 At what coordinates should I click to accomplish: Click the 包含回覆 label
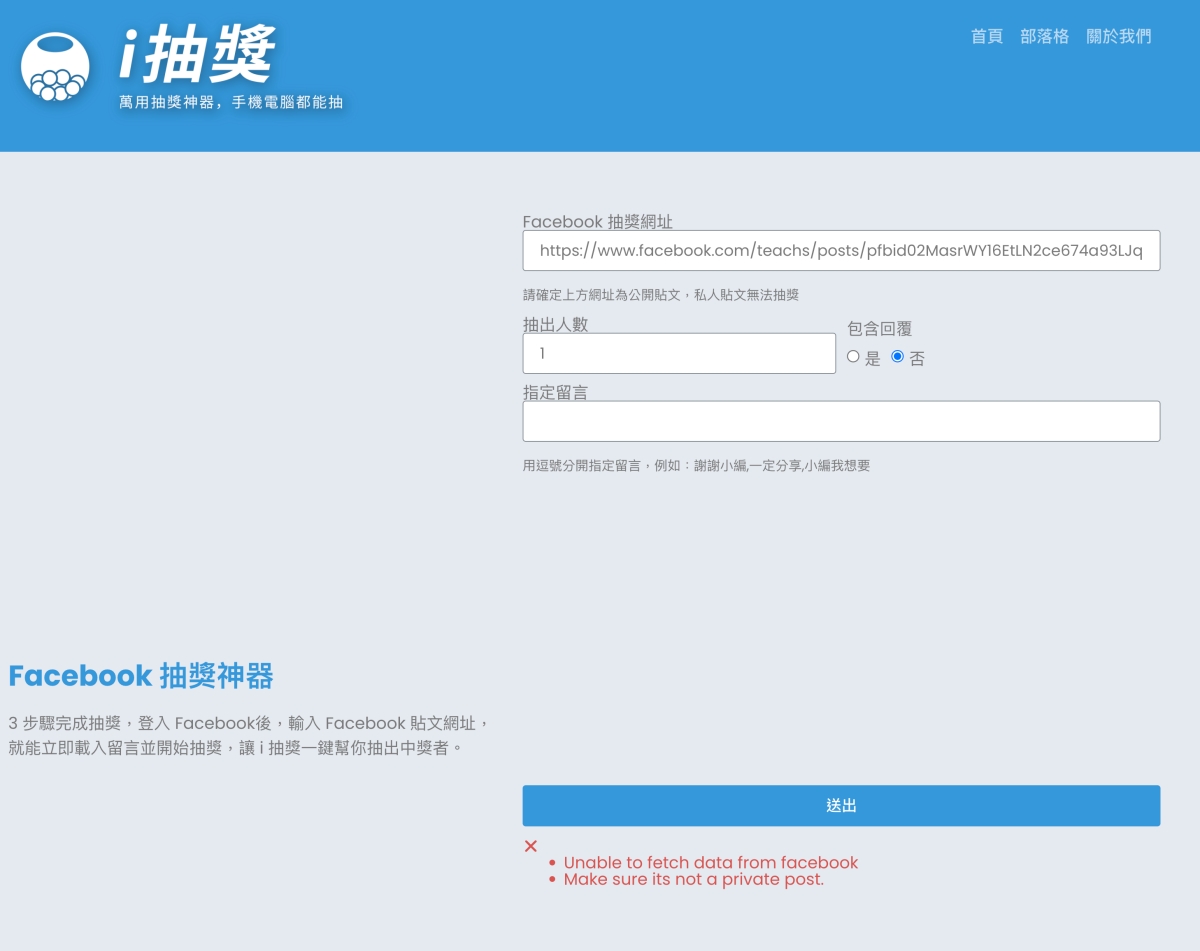point(880,328)
